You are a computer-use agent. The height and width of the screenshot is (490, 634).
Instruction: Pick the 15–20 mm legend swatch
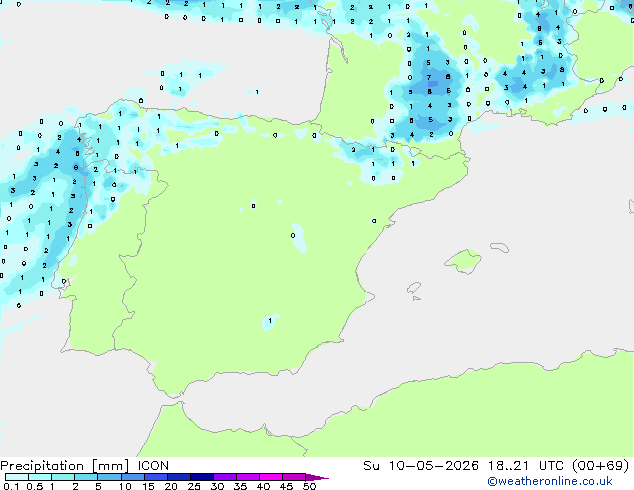[155, 477]
